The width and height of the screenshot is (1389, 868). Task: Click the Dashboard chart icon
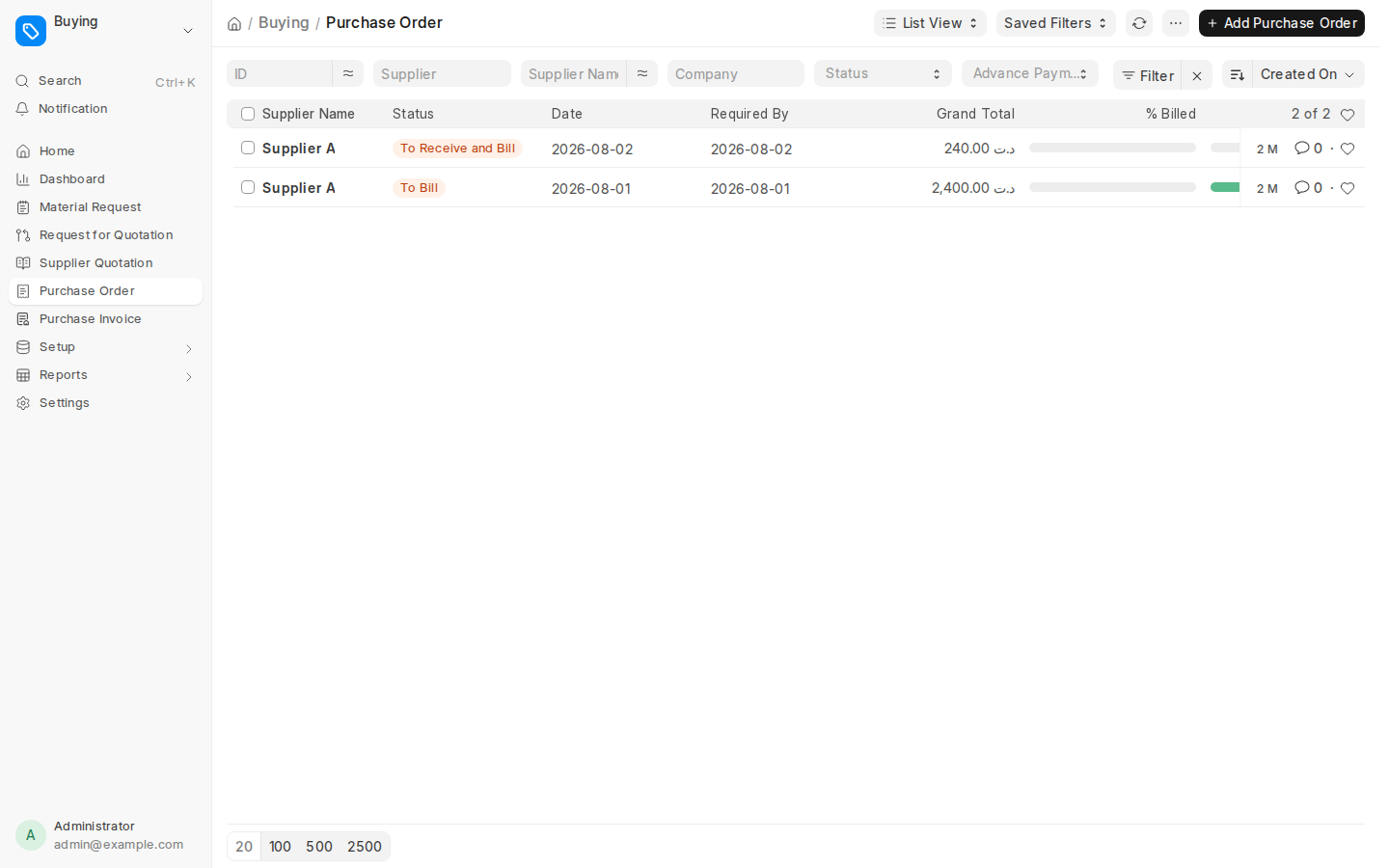(x=23, y=179)
